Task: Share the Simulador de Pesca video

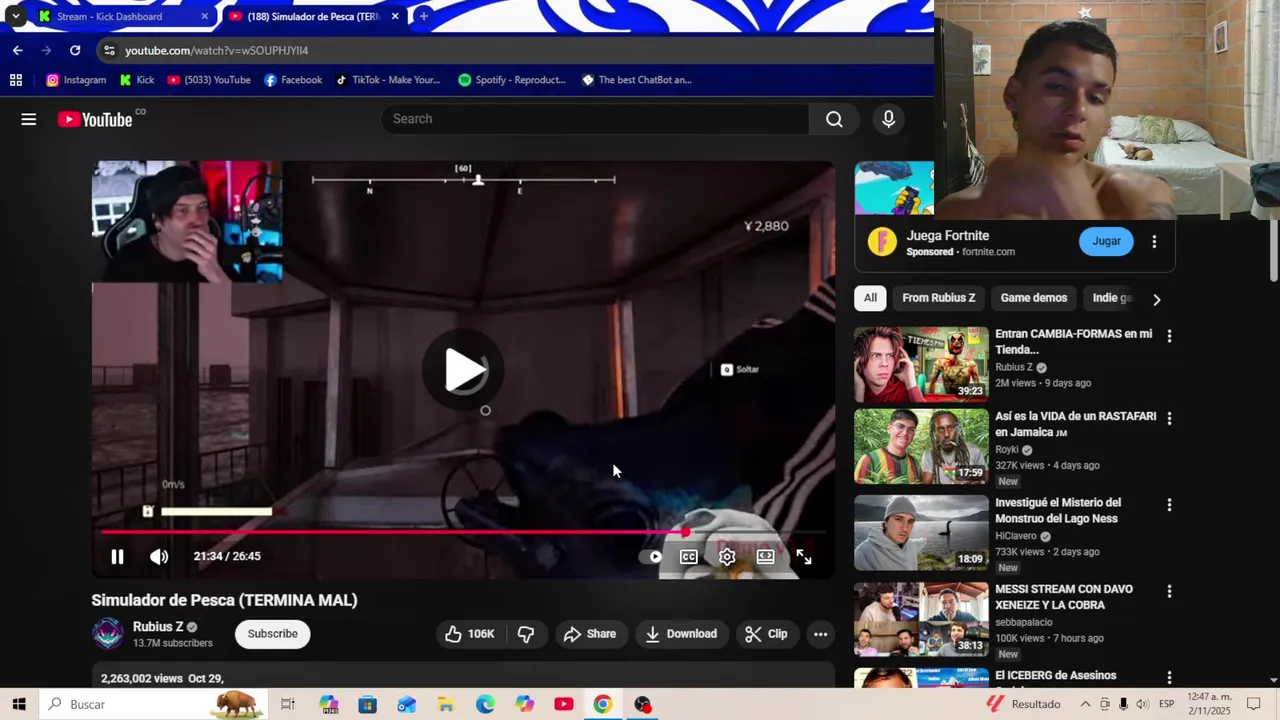Action: (x=590, y=634)
